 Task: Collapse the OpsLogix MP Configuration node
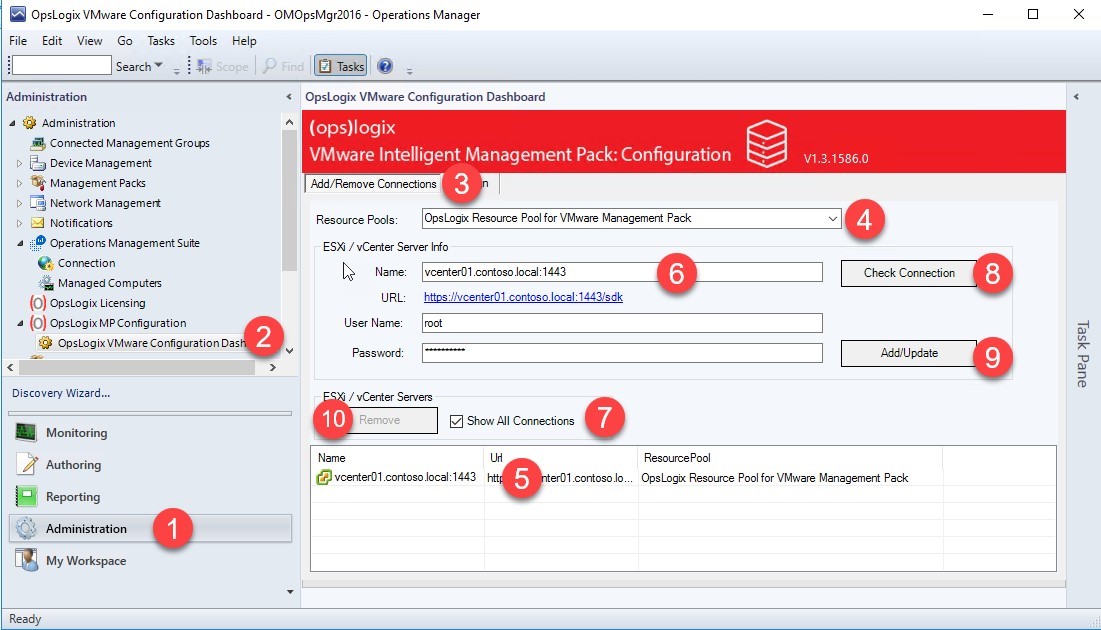[x=19, y=323]
